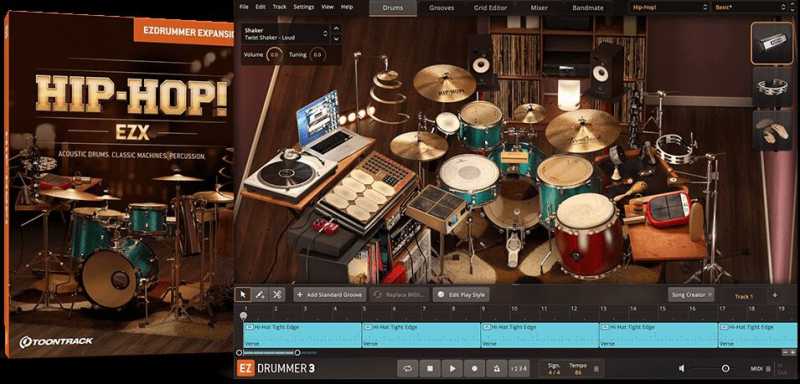This screenshot has width=800, height=384.
Task: Toggle the record button
Action: tap(474, 368)
